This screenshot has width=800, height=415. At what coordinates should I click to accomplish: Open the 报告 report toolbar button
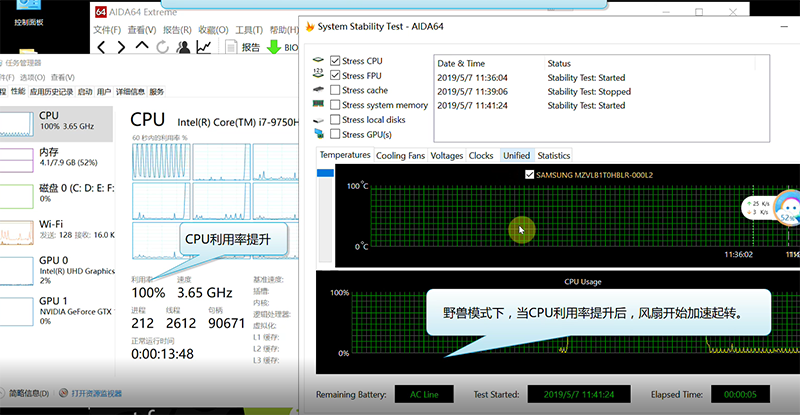click(x=243, y=47)
